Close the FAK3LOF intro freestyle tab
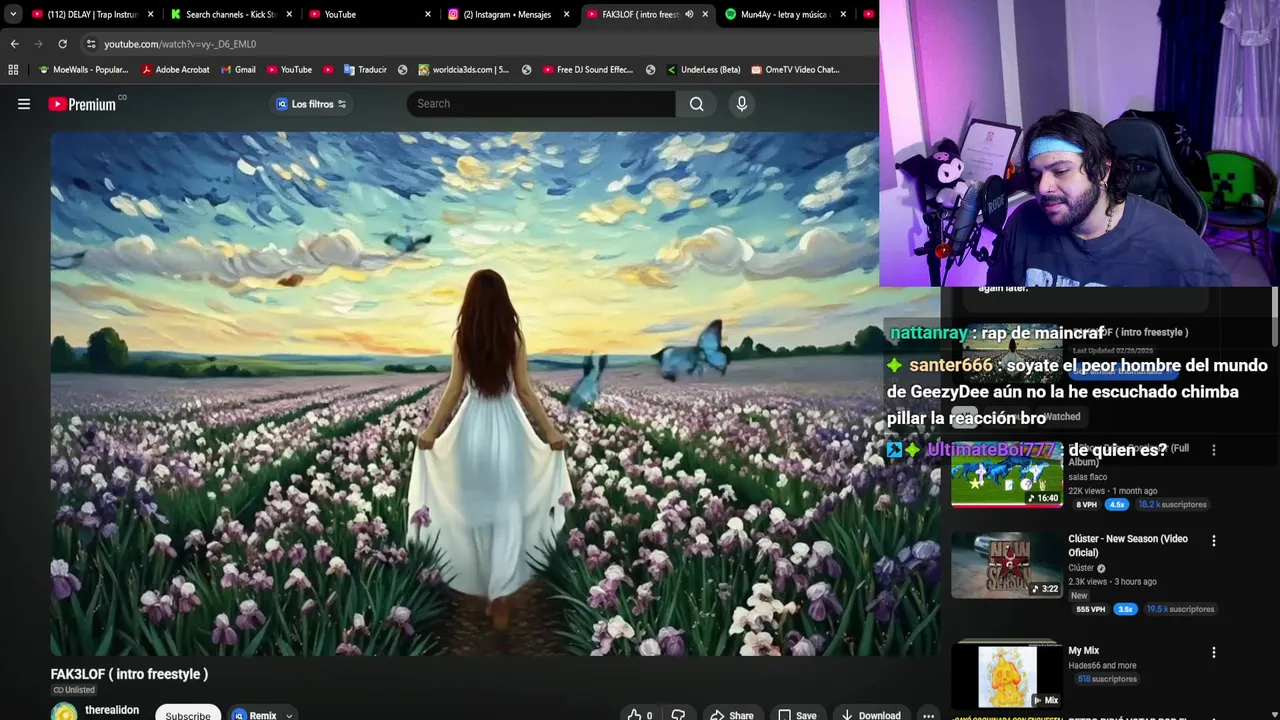 click(x=705, y=14)
